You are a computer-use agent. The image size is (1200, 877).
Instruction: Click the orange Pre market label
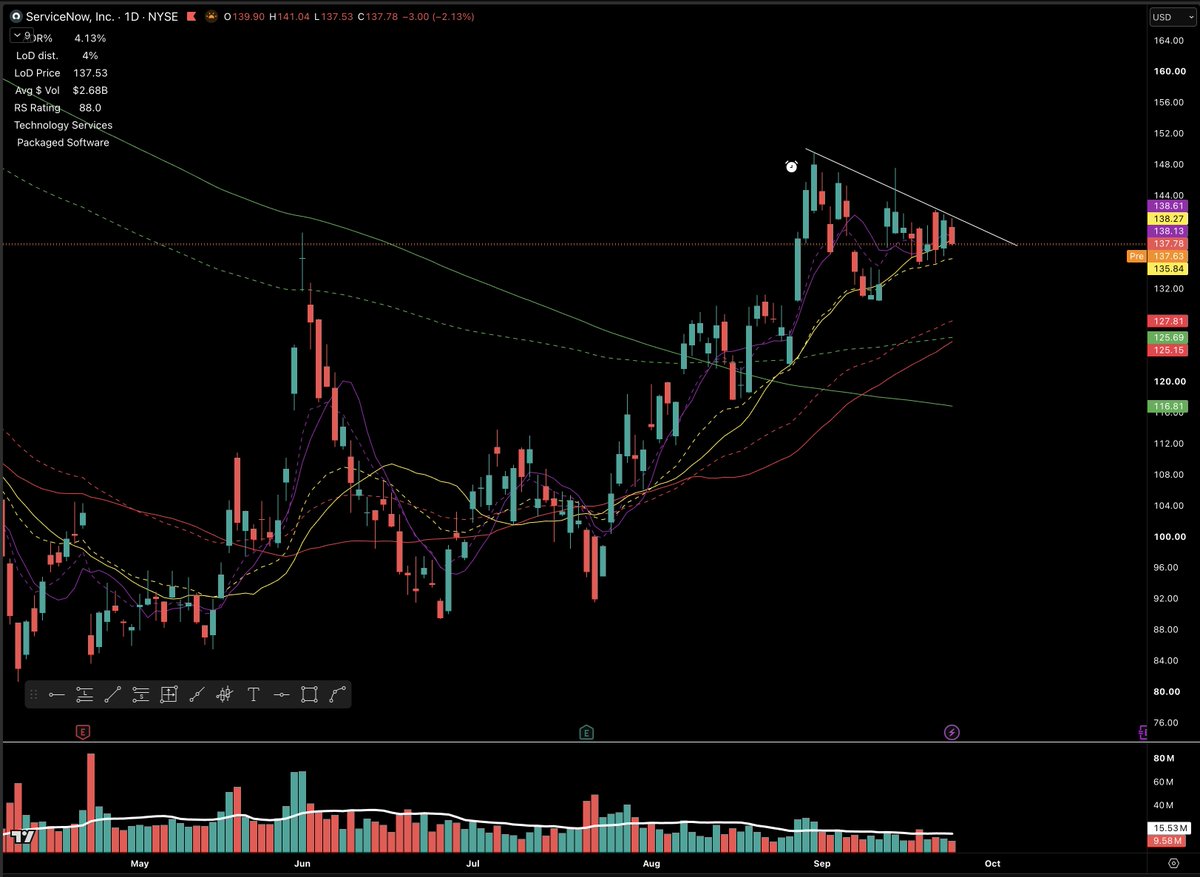point(1136,257)
